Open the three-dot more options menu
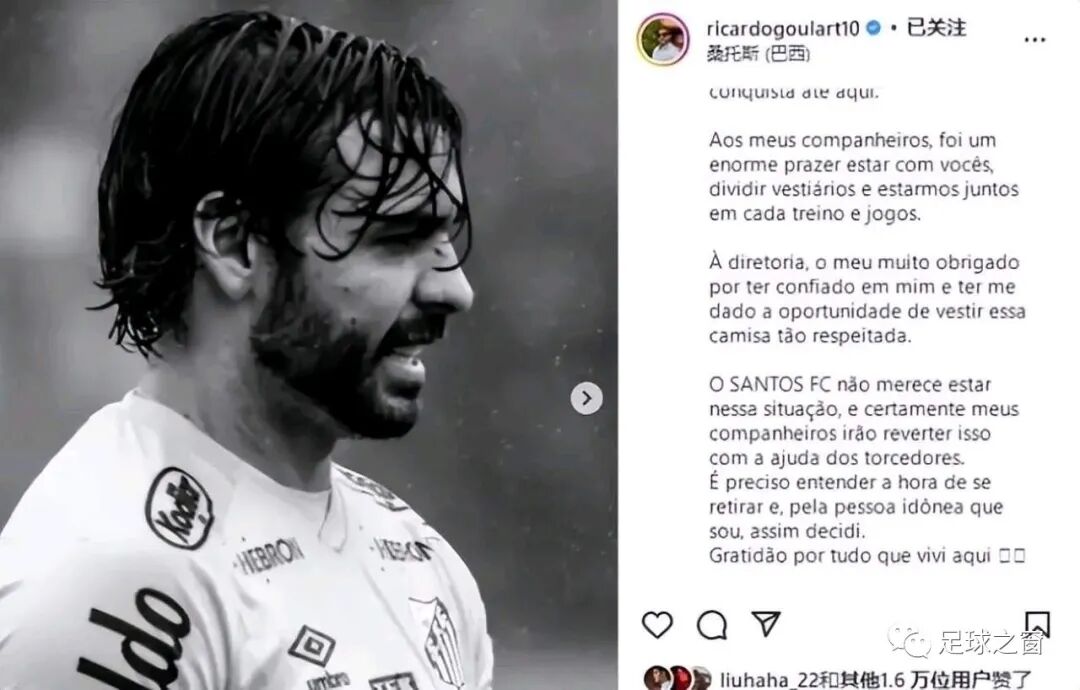This screenshot has width=1080, height=690. tap(1035, 40)
